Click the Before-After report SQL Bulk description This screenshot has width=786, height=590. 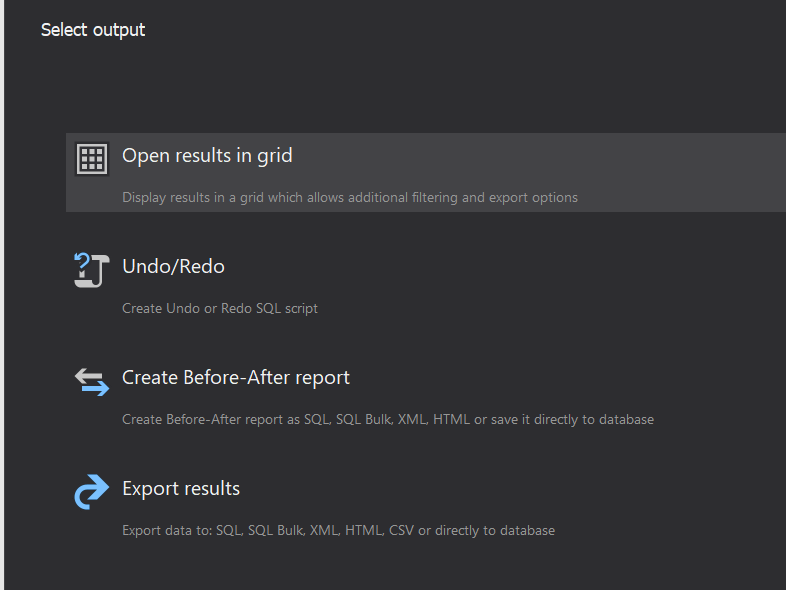click(x=388, y=419)
